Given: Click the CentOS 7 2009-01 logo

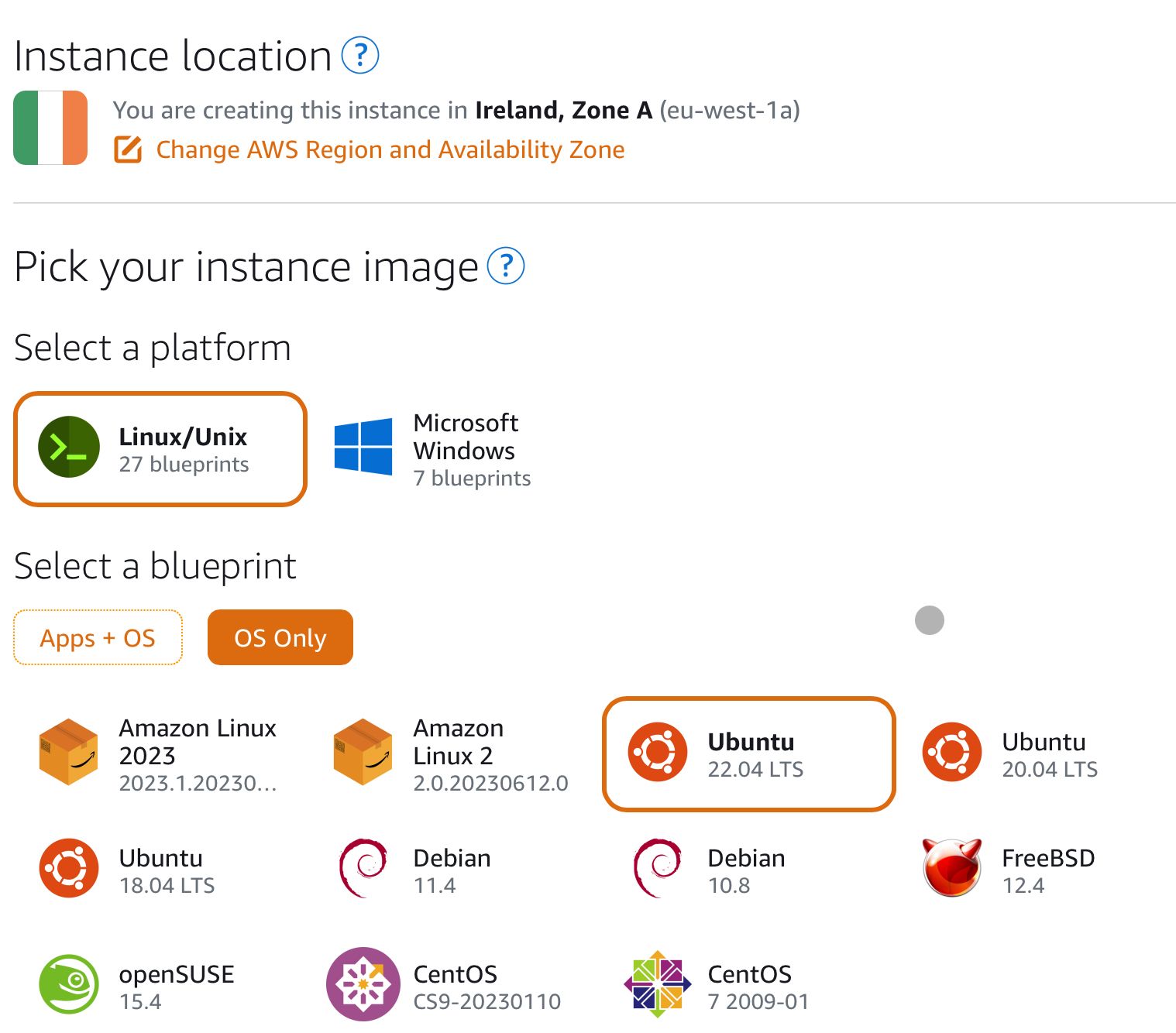Looking at the screenshot, I should (x=658, y=984).
